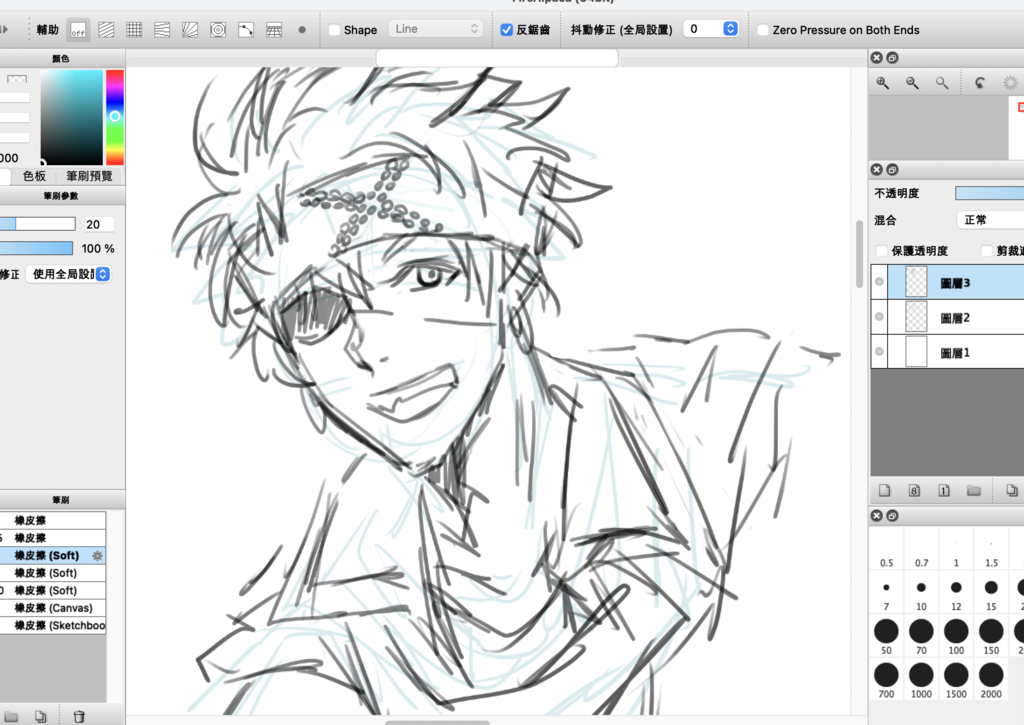Toggle visibility of 圖層1

879,351
